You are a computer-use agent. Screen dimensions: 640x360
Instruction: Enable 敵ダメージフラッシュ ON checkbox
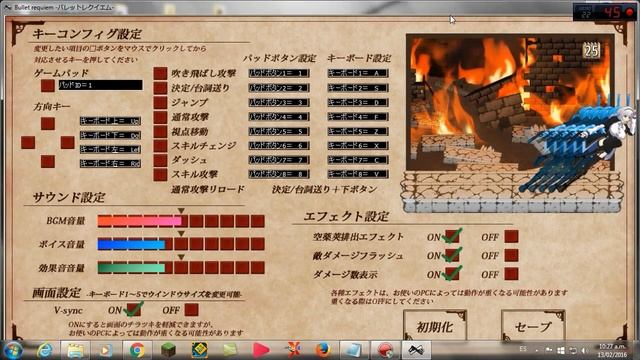[452, 255]
